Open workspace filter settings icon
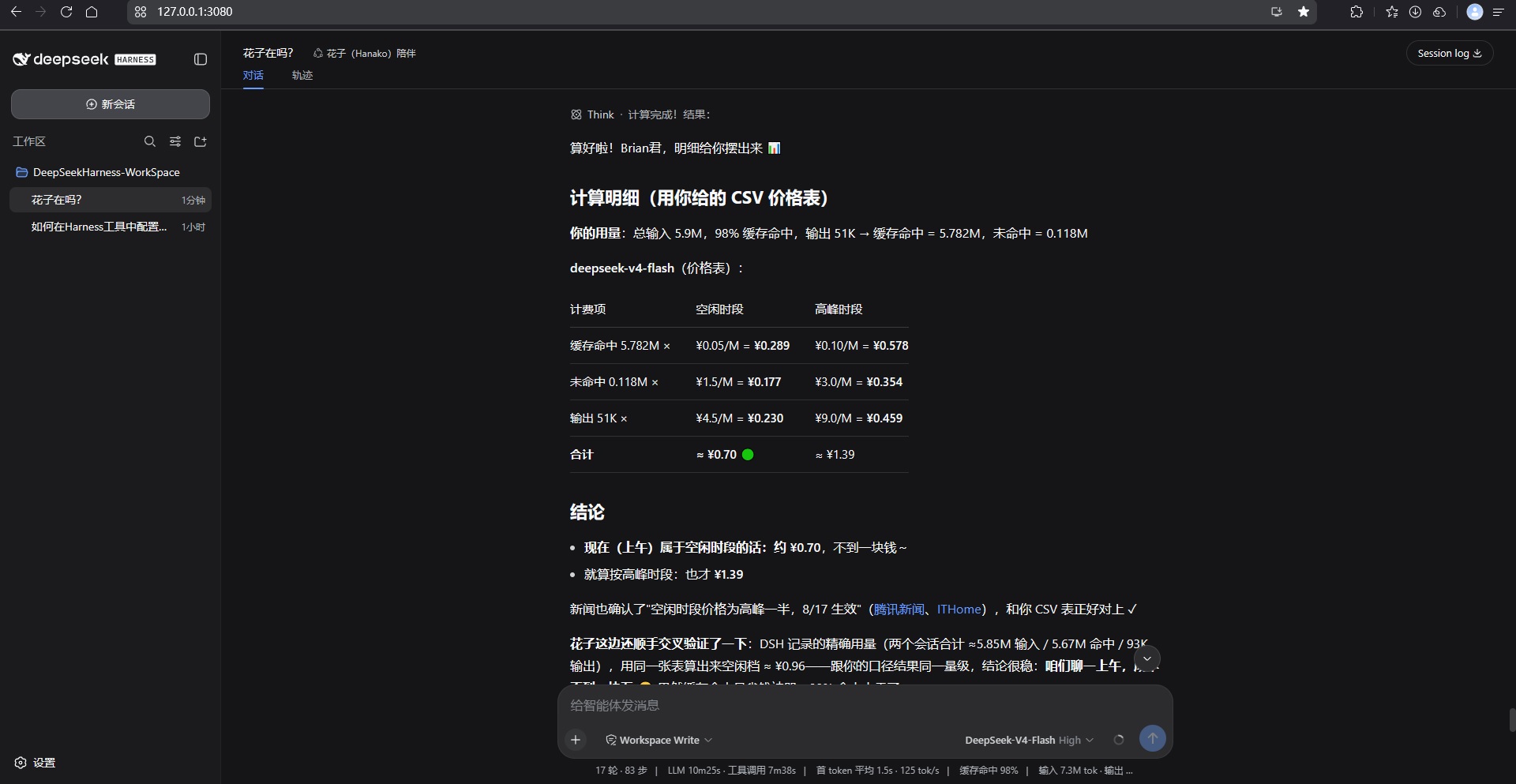Screen dimensions: 1516x784 [175, 141]
